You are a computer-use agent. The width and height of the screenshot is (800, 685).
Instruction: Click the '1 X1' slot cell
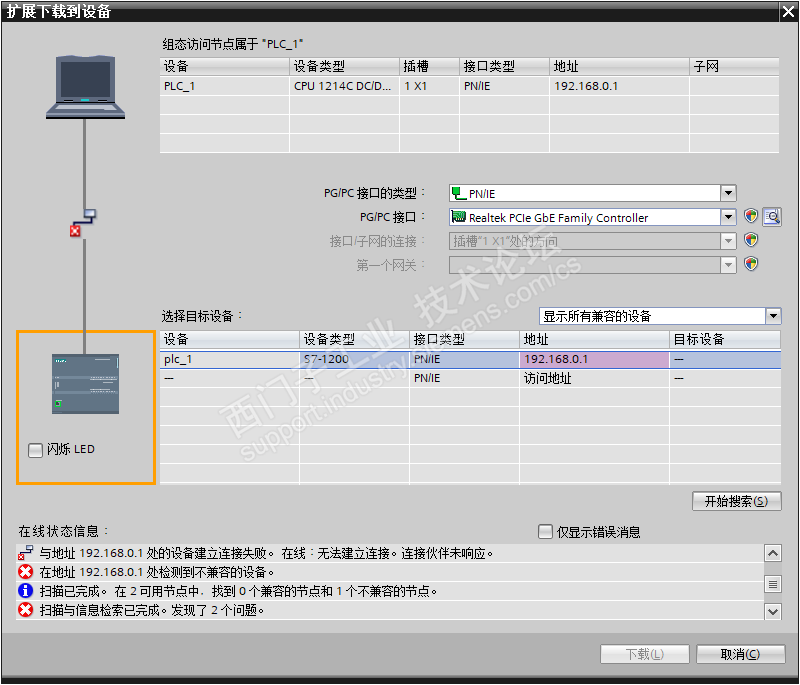point(430,86)
